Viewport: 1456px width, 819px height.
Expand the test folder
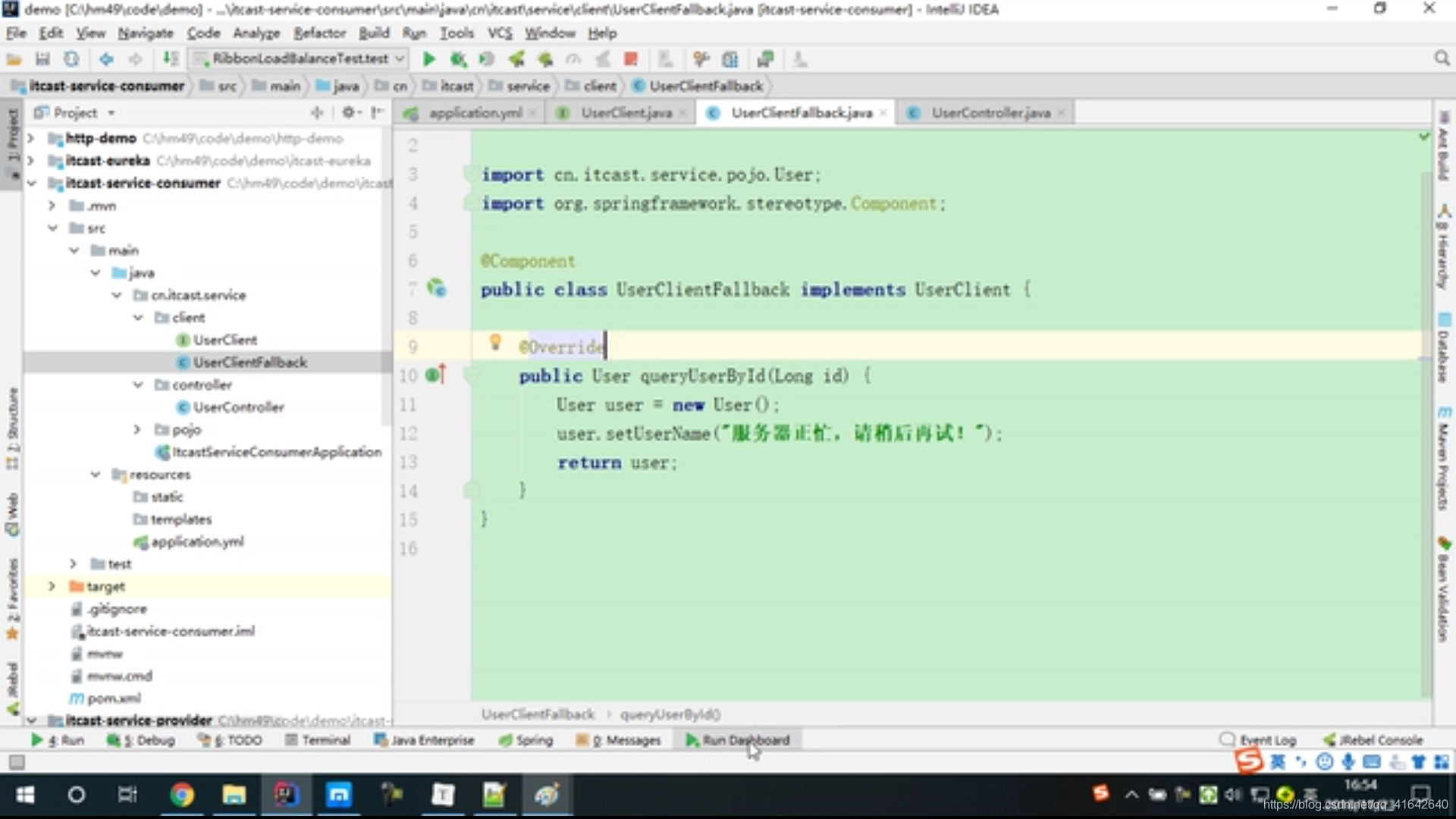73,563
